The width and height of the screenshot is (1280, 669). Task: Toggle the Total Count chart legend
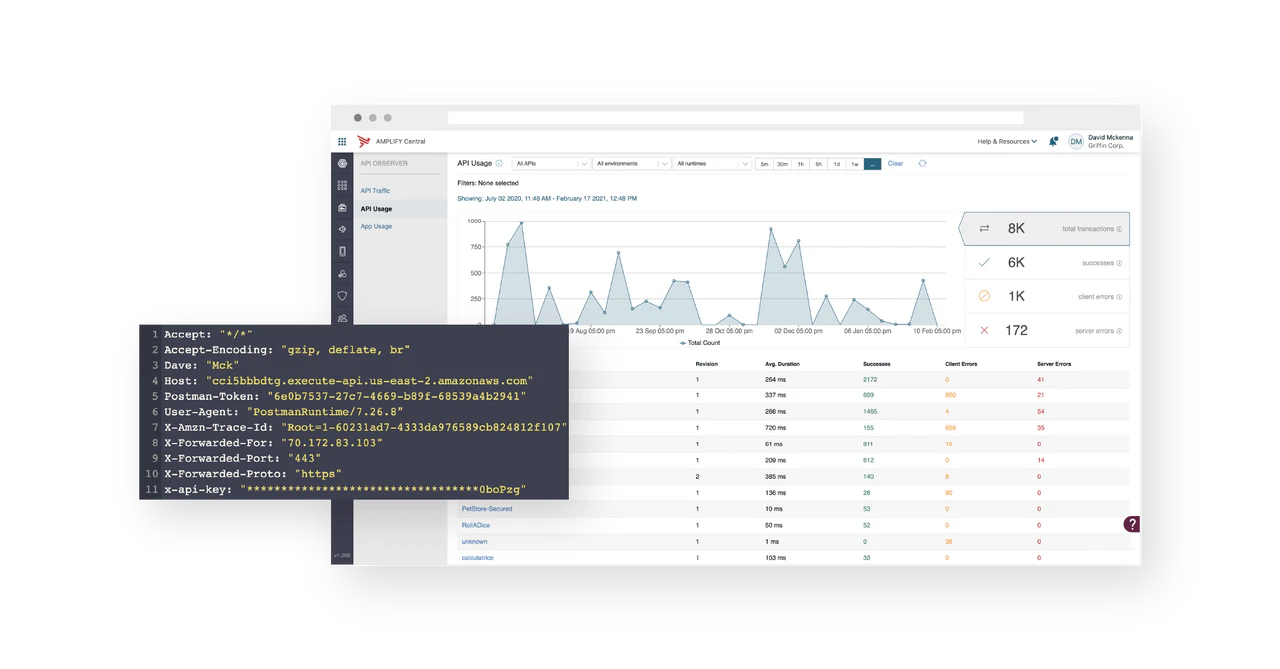pos(701,342)
